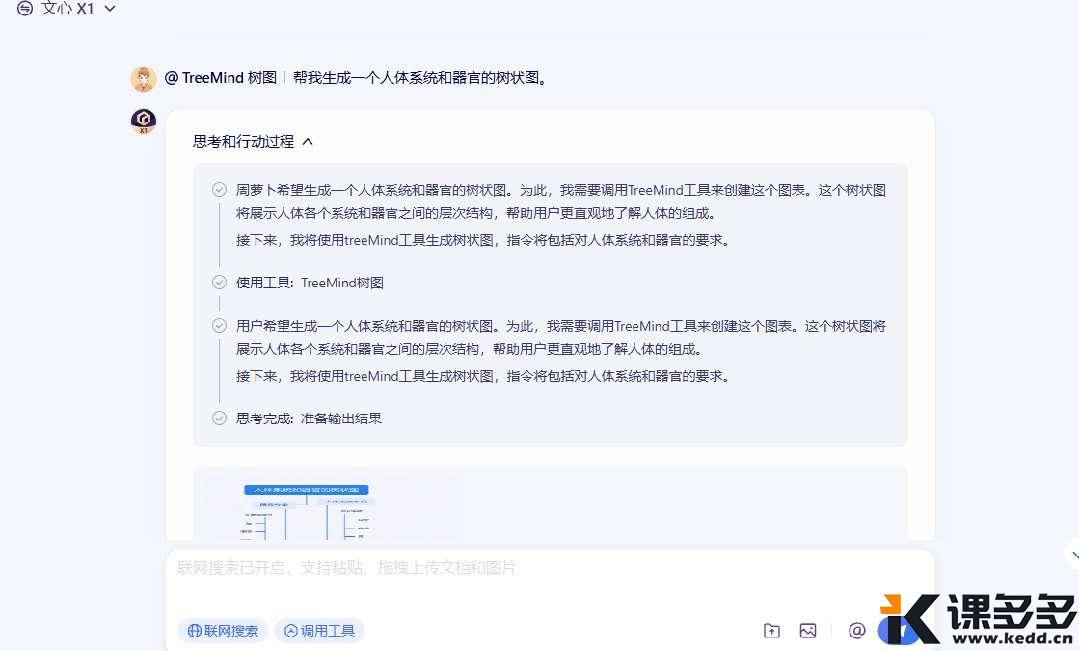Toggle the 联网搜索 button

222,630
